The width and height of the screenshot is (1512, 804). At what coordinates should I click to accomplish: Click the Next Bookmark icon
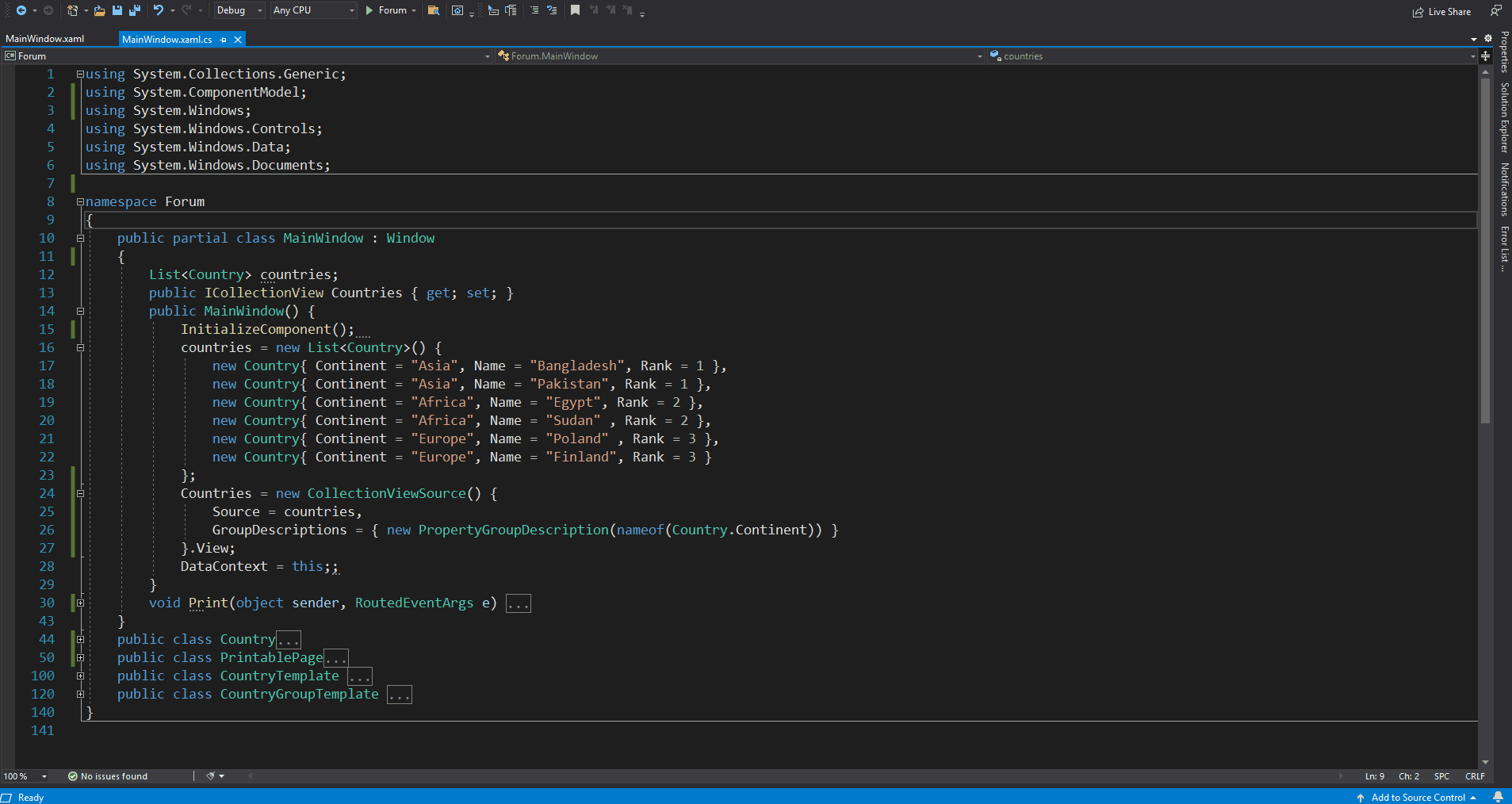611,10
